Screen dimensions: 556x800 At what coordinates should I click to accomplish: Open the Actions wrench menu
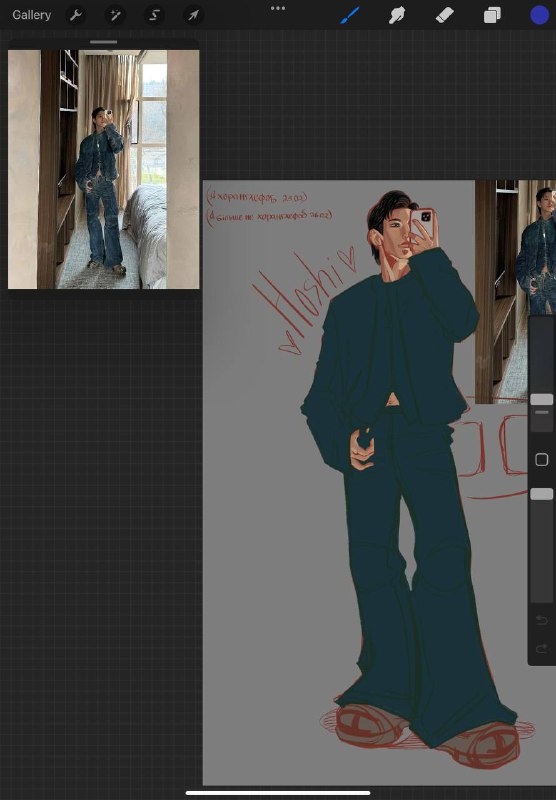coord(76,15)
